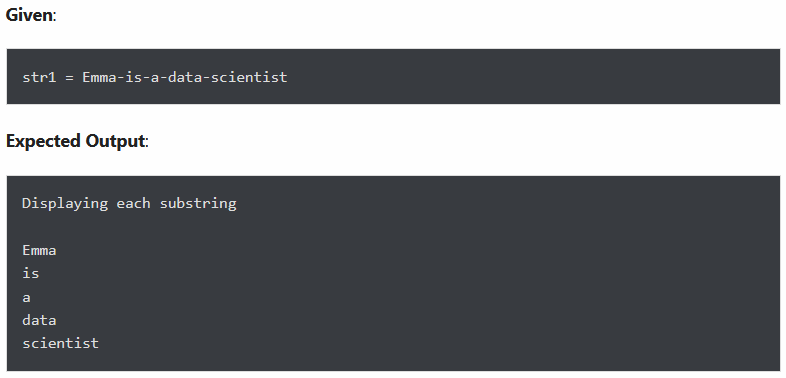Image resolution: width=786 pixels, height=378 pixels.
Task: Click the colon after 'Expected Output'
Action: [x=147, y=142]
